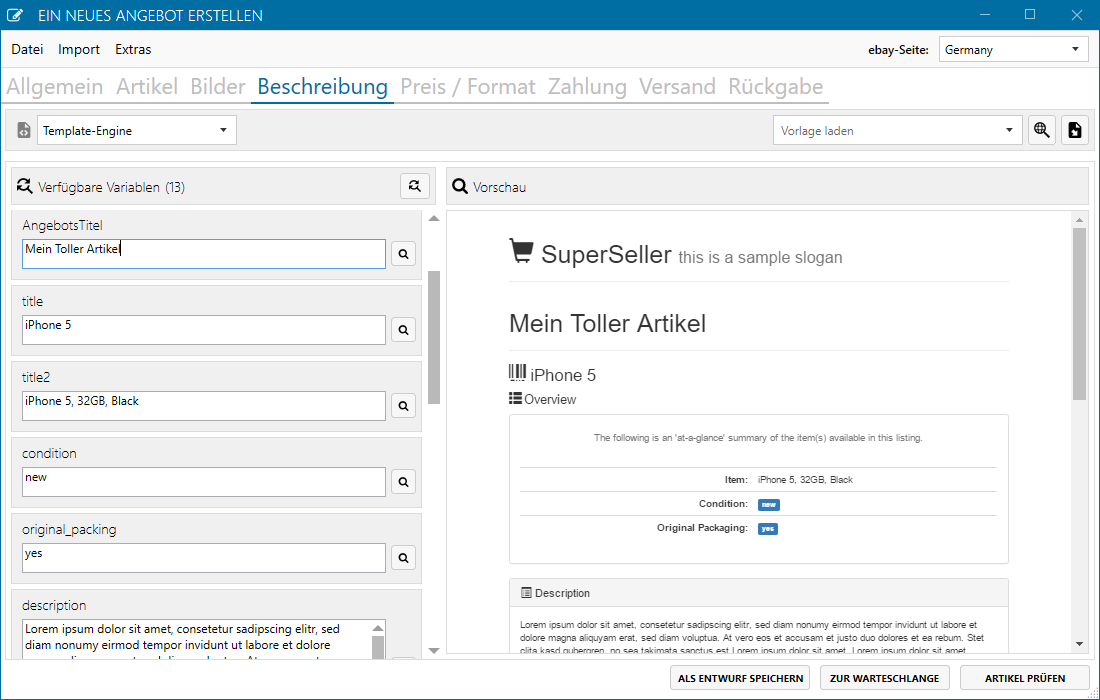
Task: Click the title input containing iPhone 5
Action: [203, 330]
